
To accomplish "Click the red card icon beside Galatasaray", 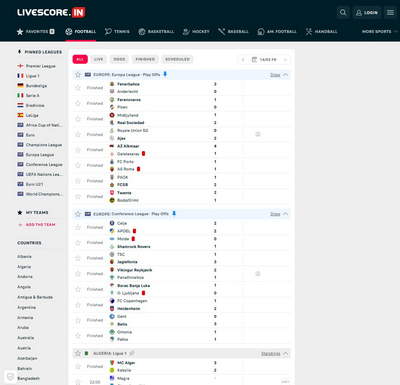I will [144, 154].
